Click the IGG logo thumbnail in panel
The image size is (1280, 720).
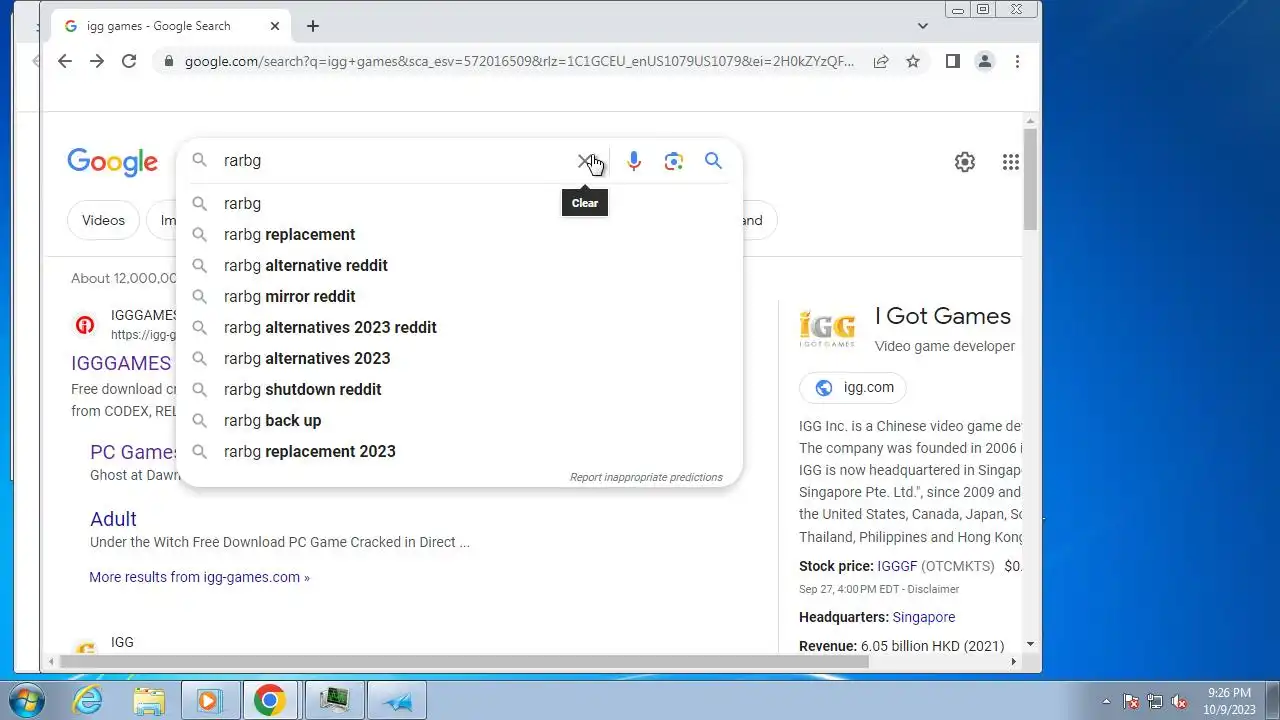(x=828, y=329)
